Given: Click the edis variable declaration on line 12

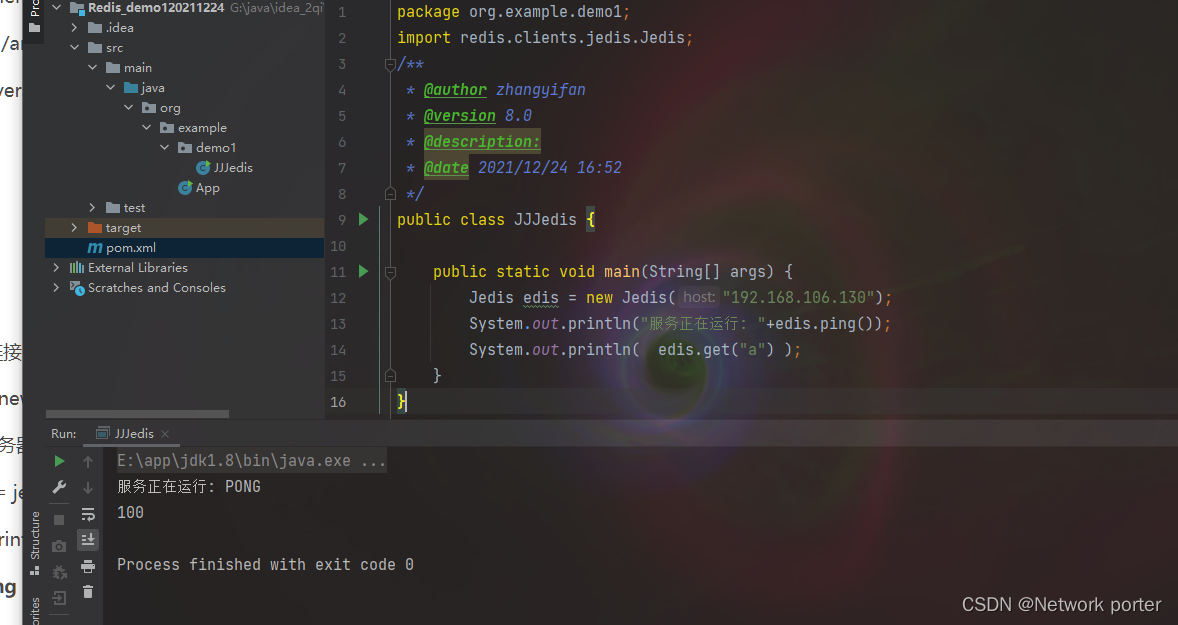Looking at the screenshot, I should (x=541, y=297).
